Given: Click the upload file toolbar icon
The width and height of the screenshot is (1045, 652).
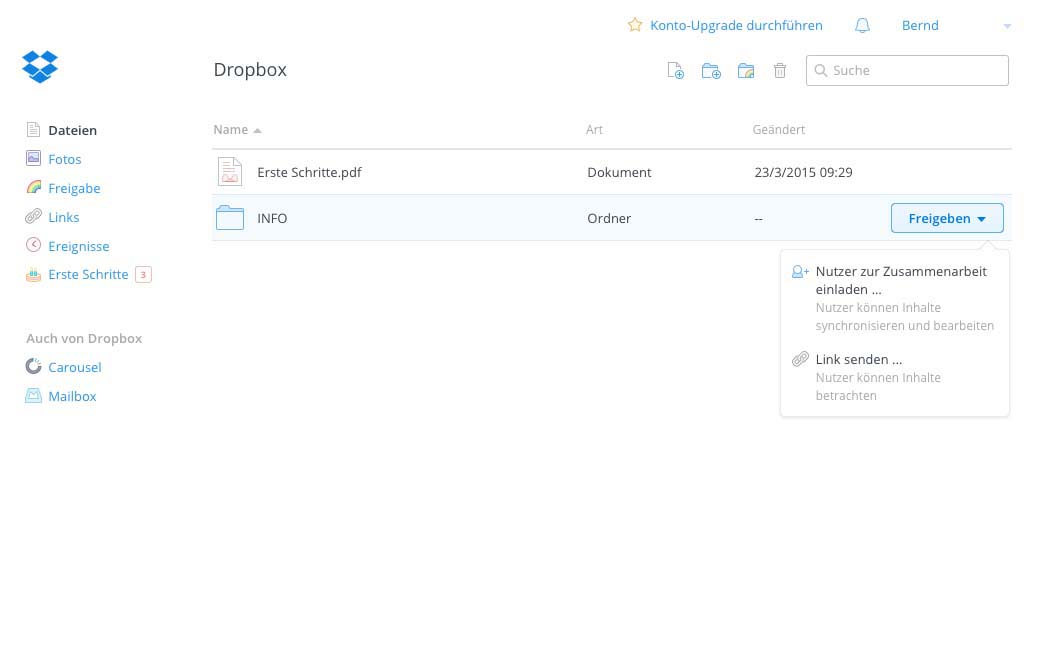Looking at the screenshot, I should 676,71.
